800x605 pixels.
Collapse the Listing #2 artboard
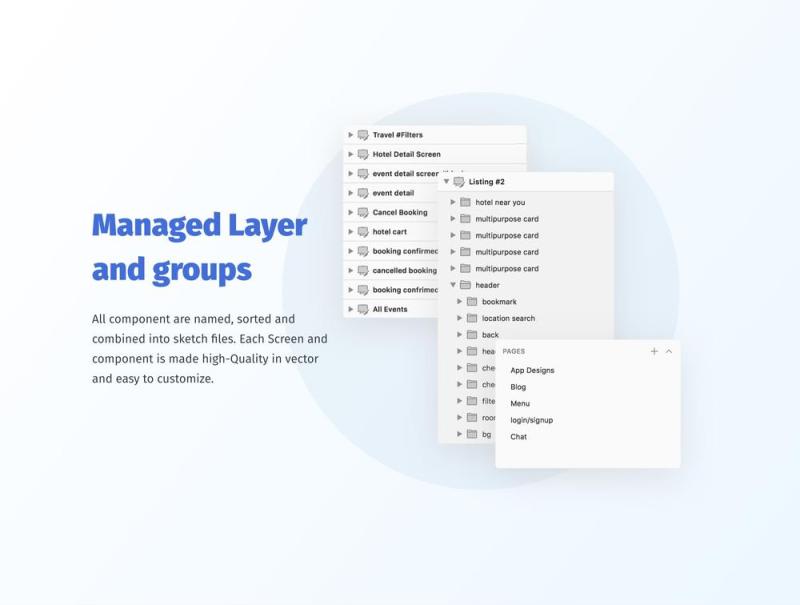447,182
